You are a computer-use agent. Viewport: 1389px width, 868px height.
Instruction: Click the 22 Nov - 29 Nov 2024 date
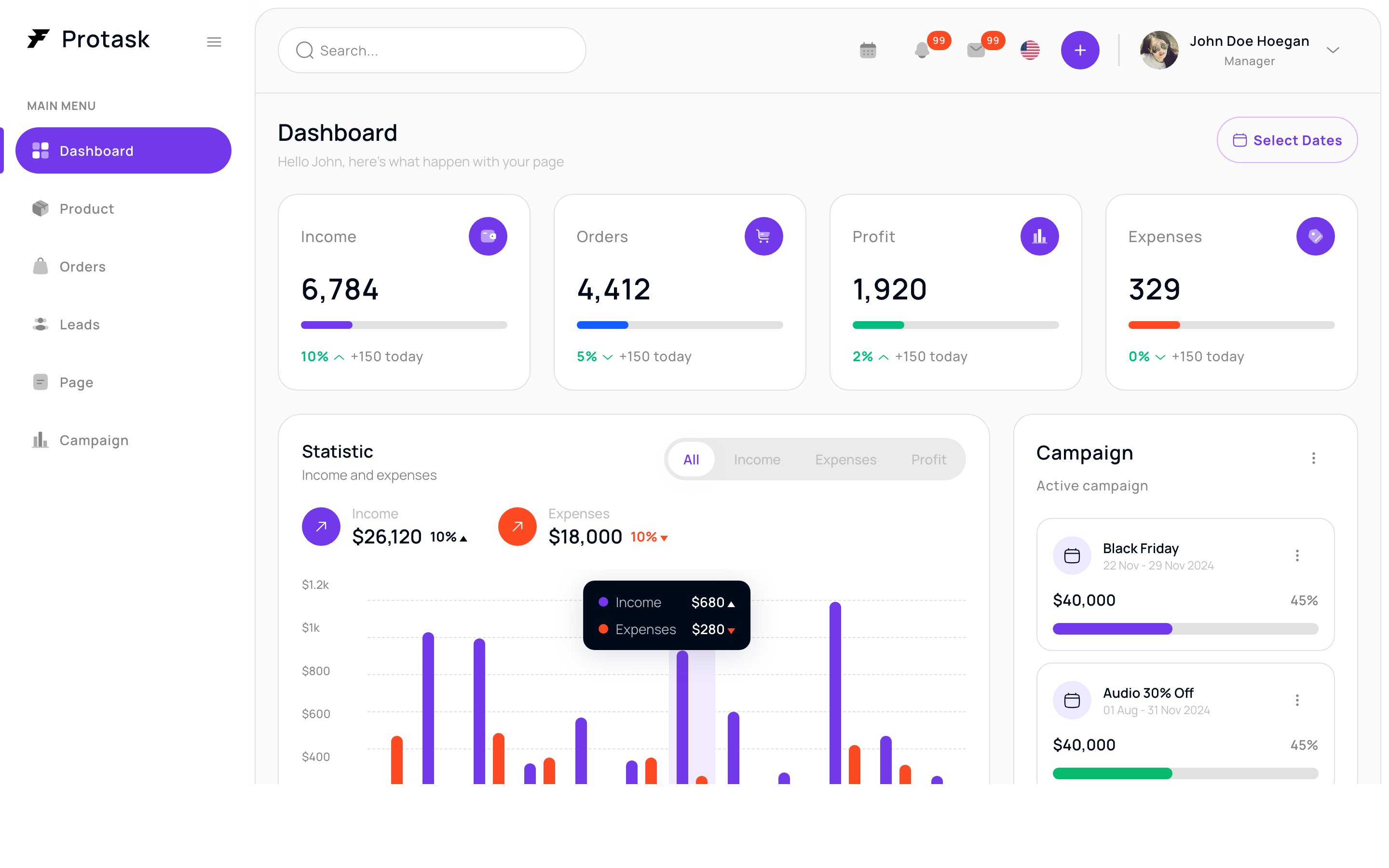point(1157,566)
